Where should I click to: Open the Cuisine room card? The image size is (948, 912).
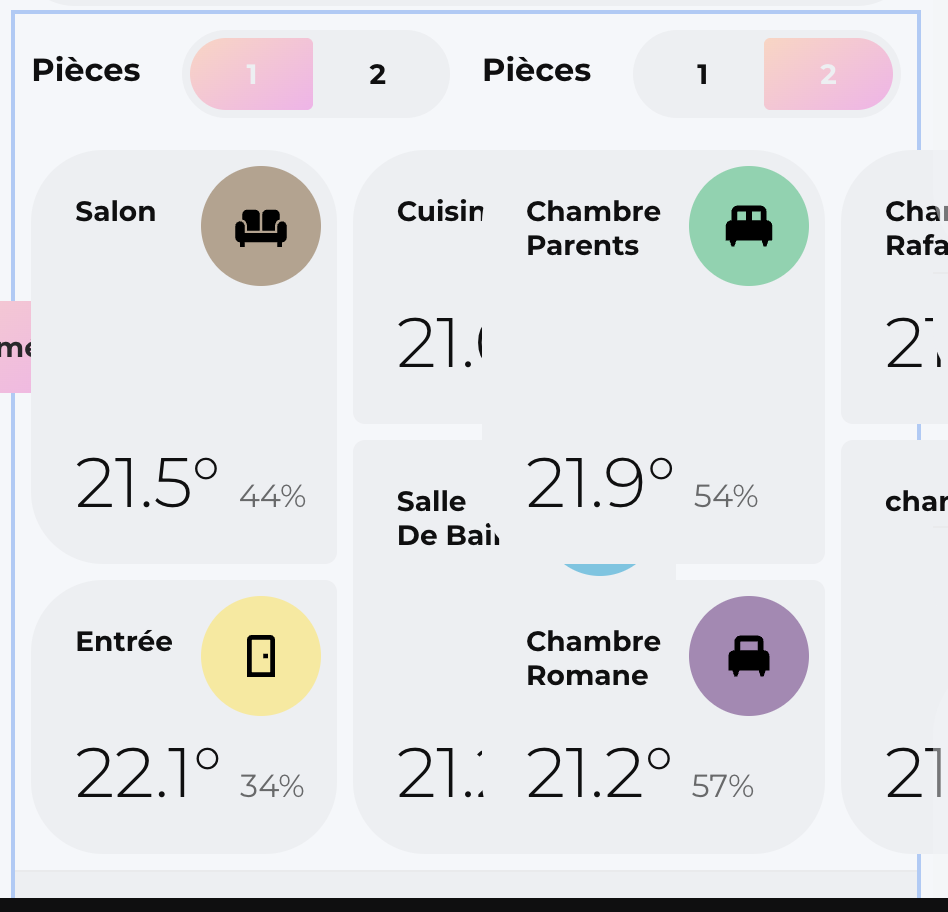coord(440,212)
